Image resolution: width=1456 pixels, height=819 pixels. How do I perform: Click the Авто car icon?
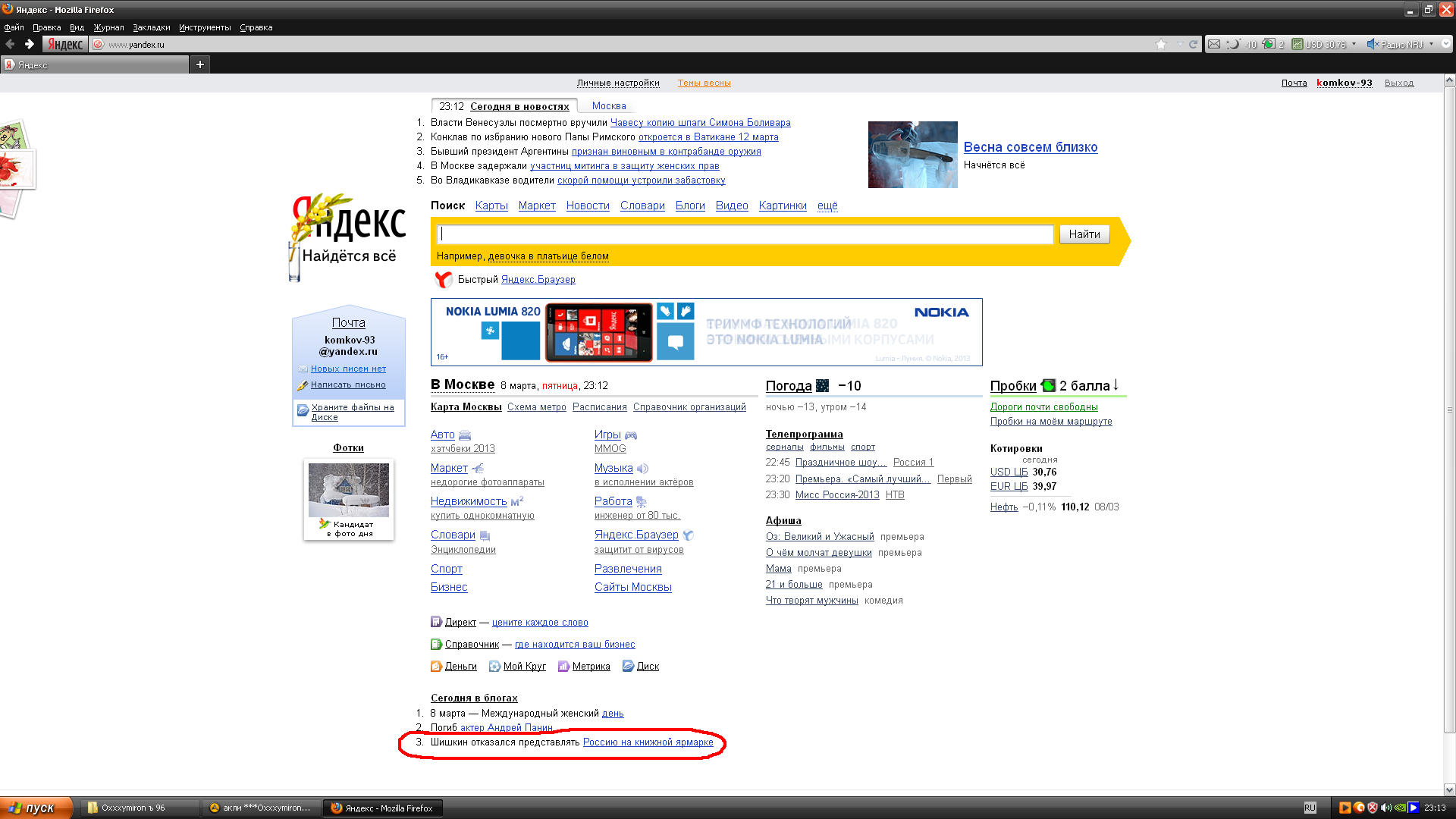465,435
